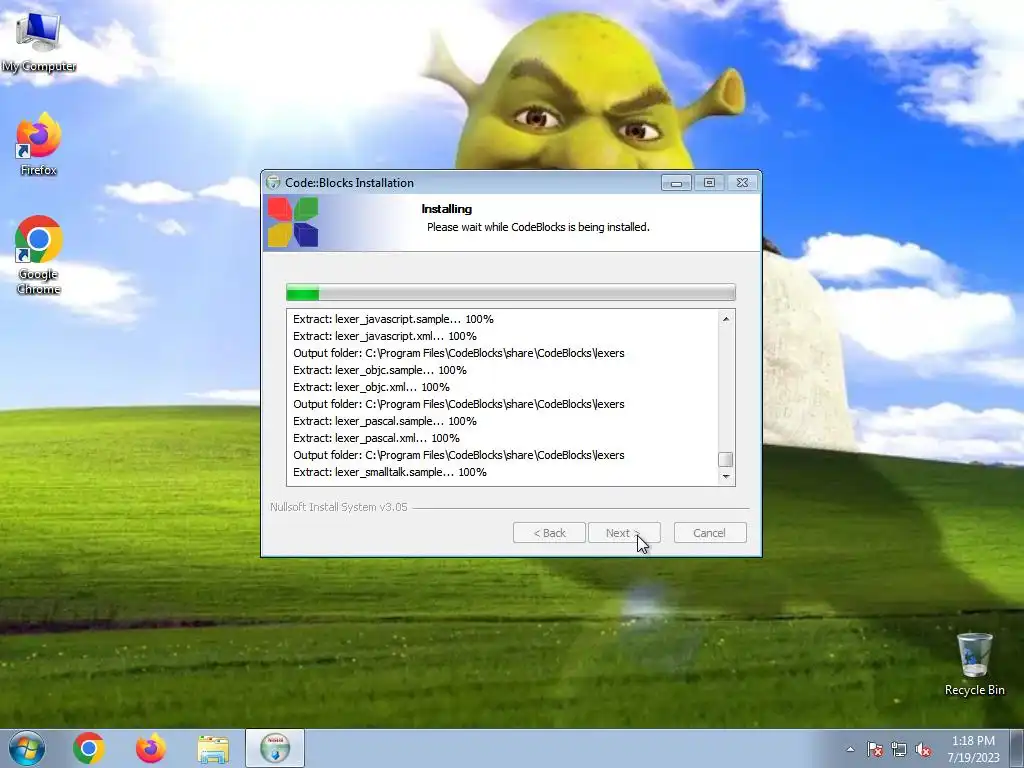Launch Firefox from desktop shortcut

point(39,145)
